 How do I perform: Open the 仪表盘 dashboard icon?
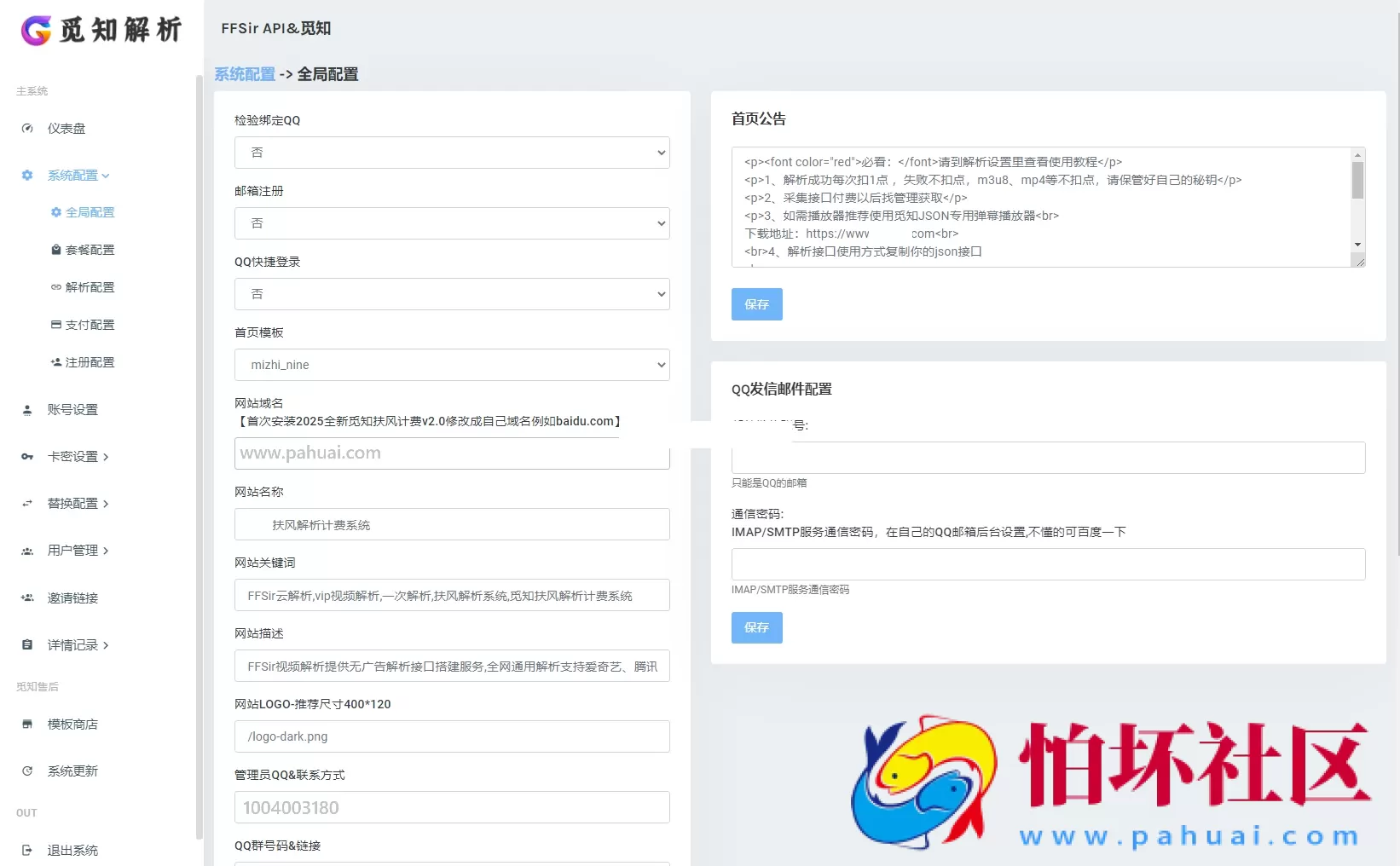click(26, 128)
